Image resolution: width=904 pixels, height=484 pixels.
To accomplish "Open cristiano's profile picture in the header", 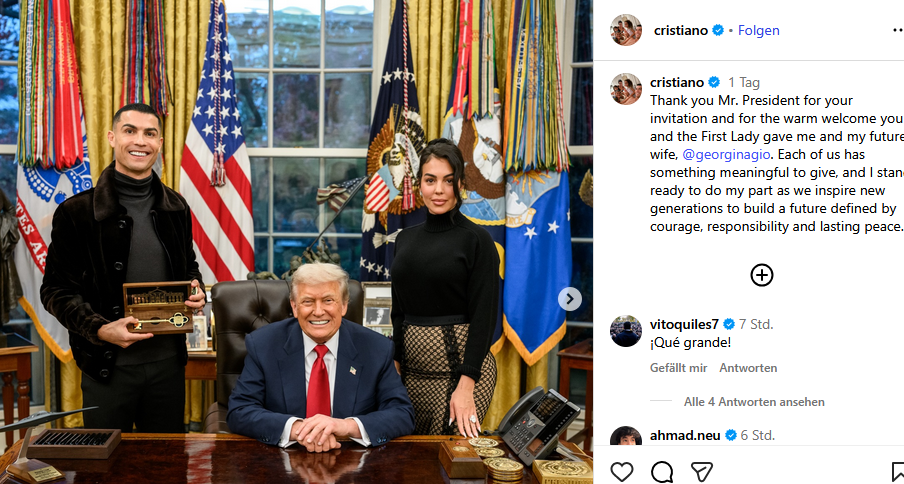I will click(626, 30).
